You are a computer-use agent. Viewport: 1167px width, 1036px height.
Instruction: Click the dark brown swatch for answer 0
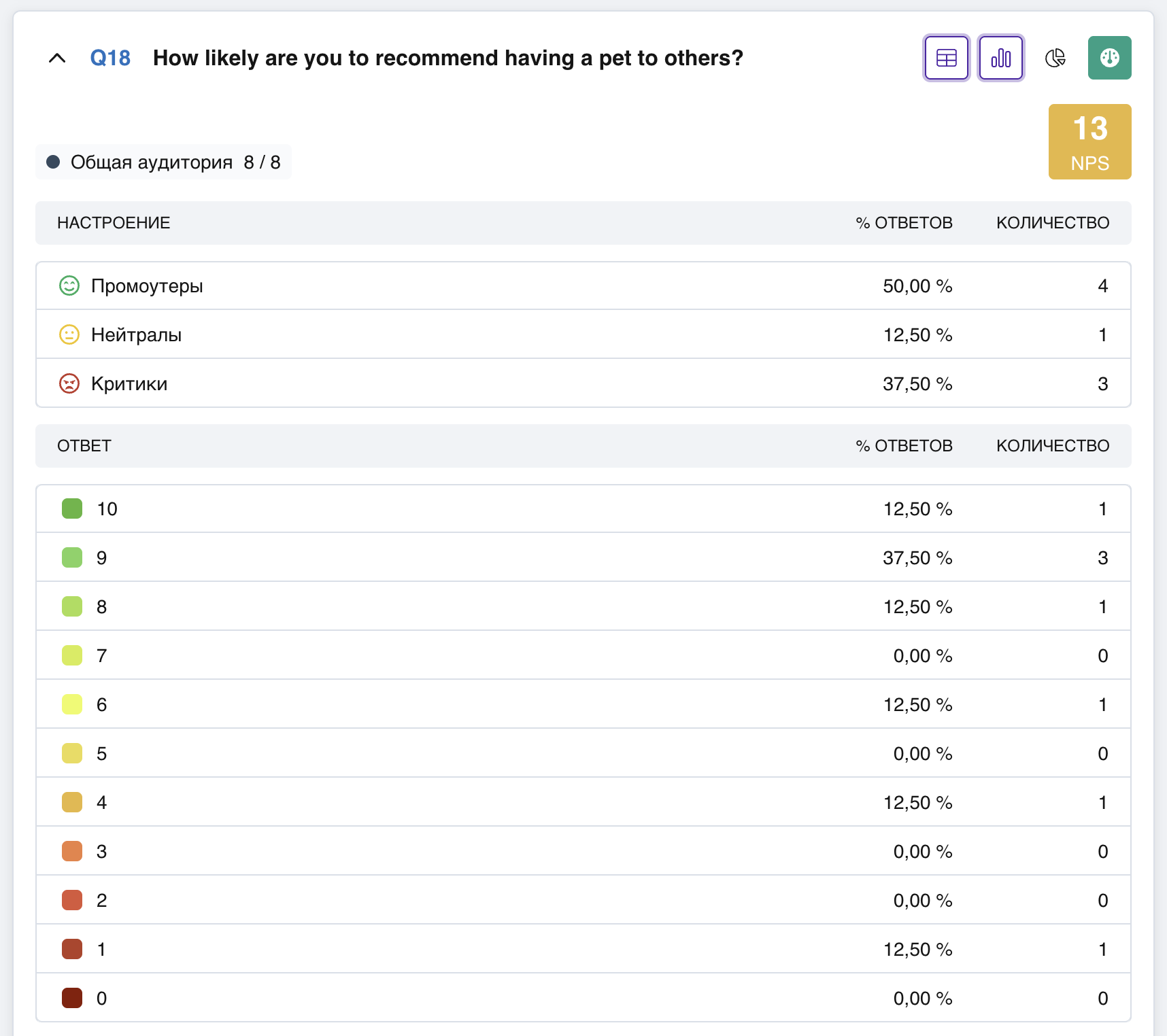coord(72,998)
